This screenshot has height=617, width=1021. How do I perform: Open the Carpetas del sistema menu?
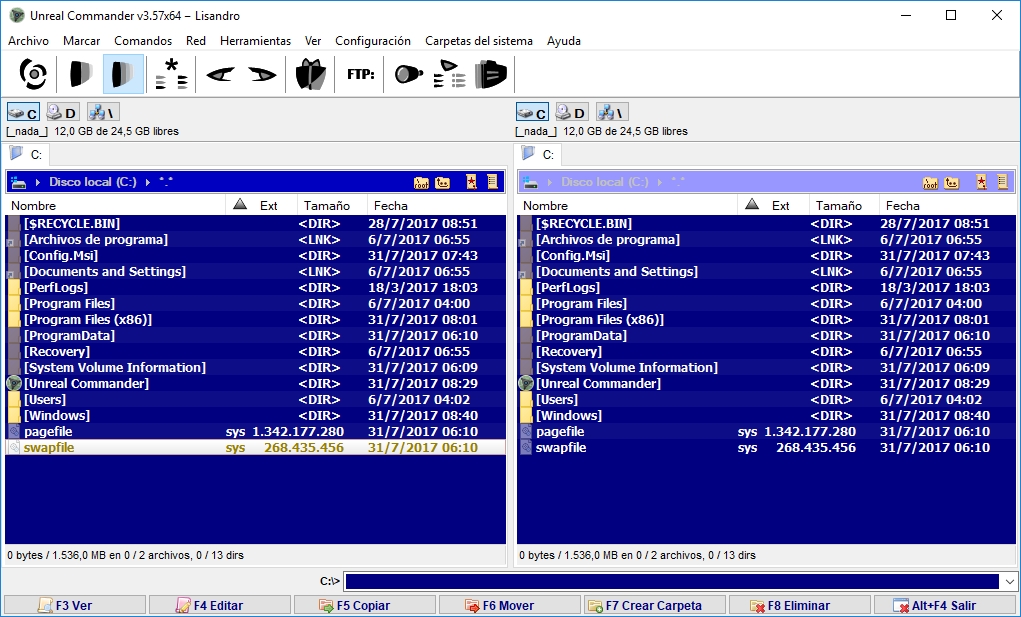tap(479, 41)
